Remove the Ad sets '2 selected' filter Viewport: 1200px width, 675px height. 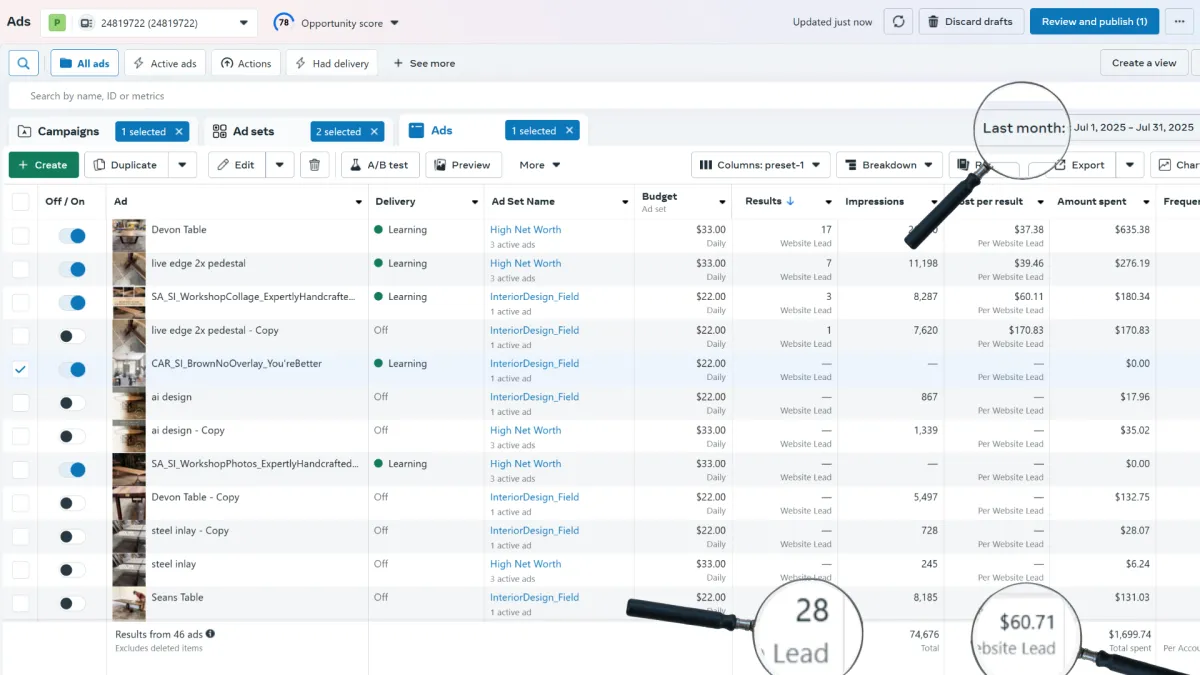pos(375,132)
